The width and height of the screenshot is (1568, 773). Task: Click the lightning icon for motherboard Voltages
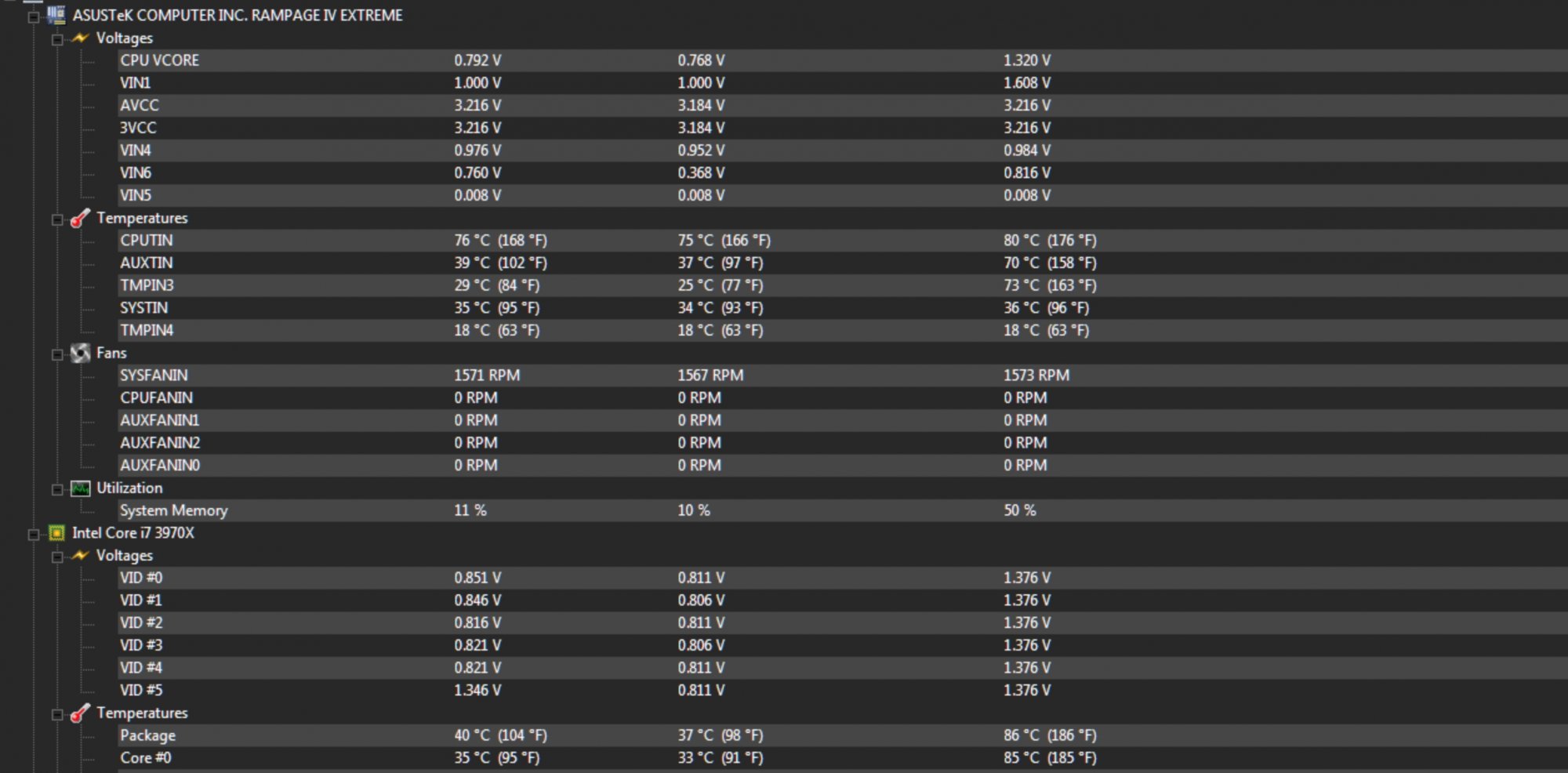(x=80, y=38)
